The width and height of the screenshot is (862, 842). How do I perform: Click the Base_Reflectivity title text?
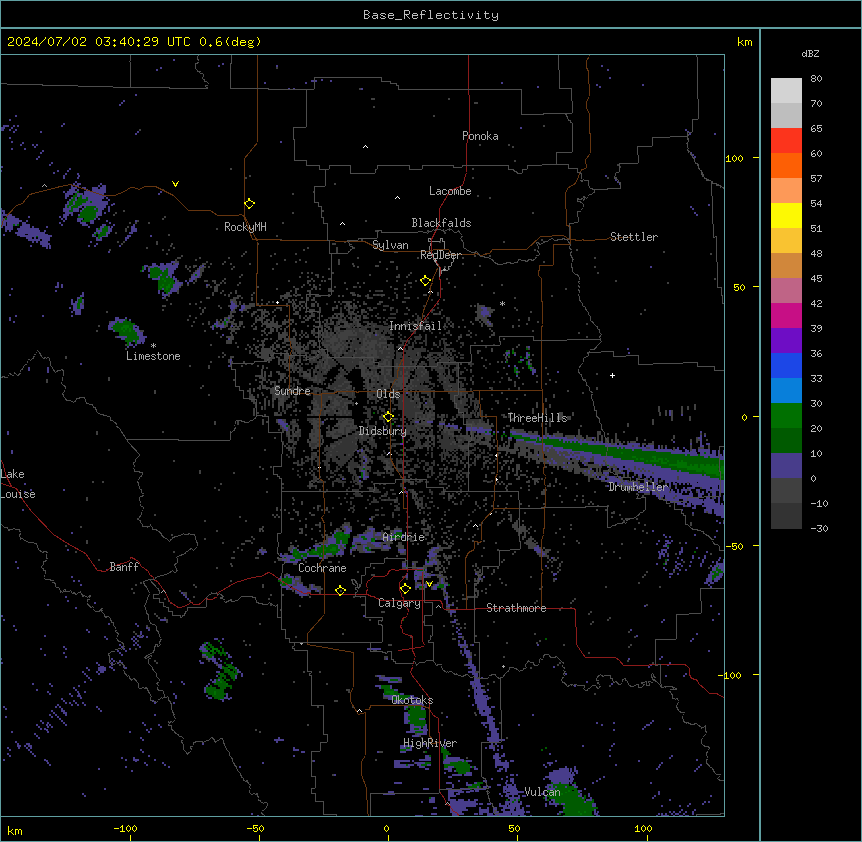click(431, 15)
